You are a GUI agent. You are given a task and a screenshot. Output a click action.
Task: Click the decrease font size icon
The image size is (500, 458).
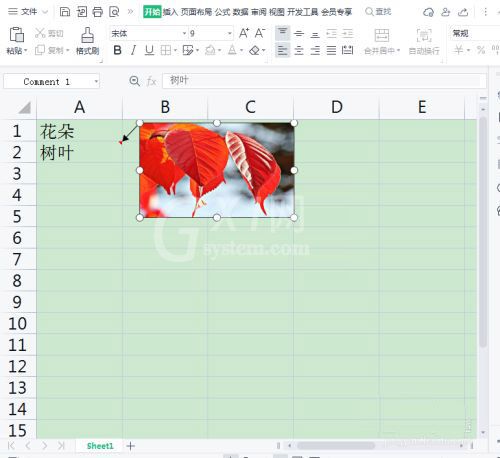pyautogui.click(x=260, y=33)
